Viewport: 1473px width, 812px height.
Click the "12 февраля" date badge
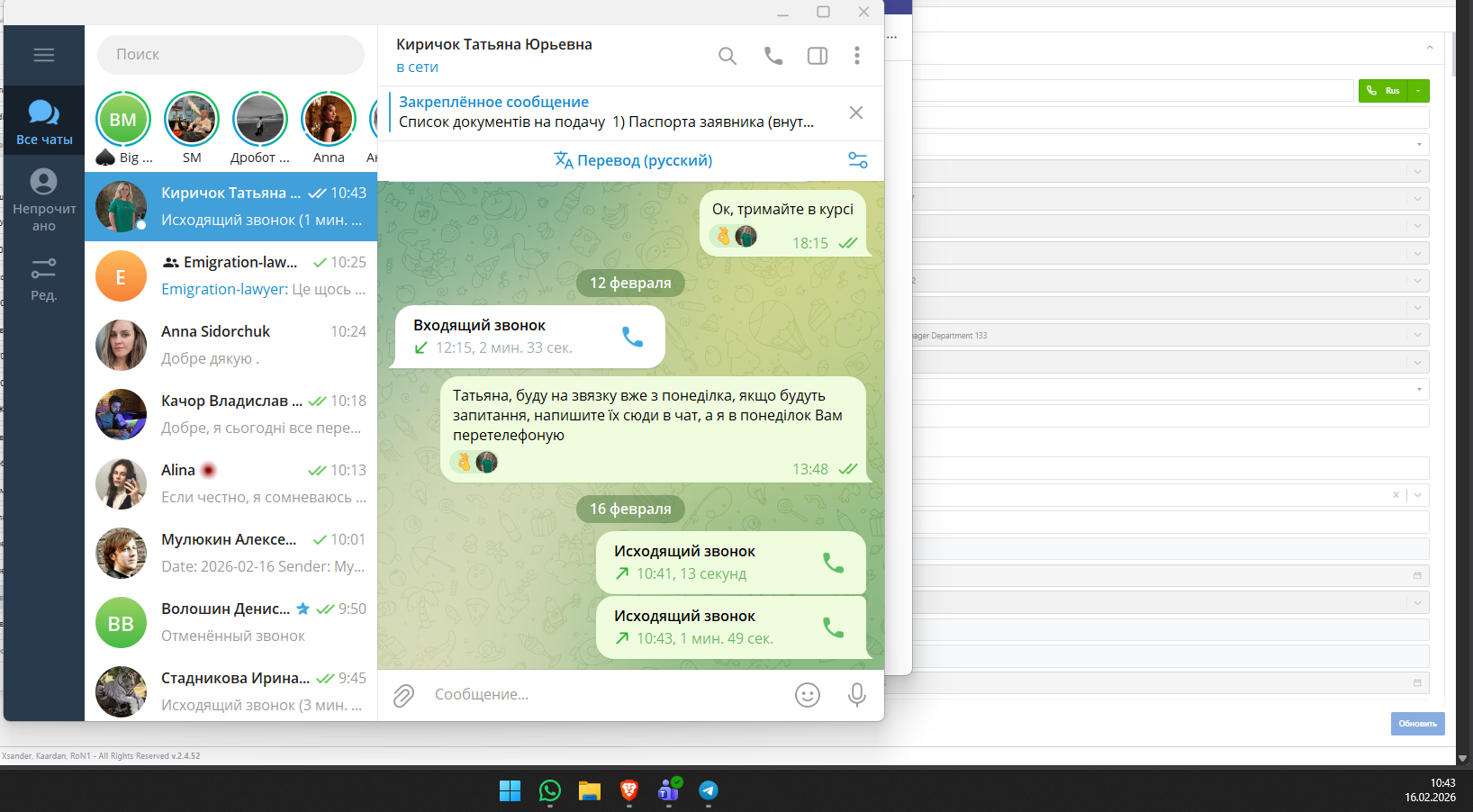click(630, 283)
